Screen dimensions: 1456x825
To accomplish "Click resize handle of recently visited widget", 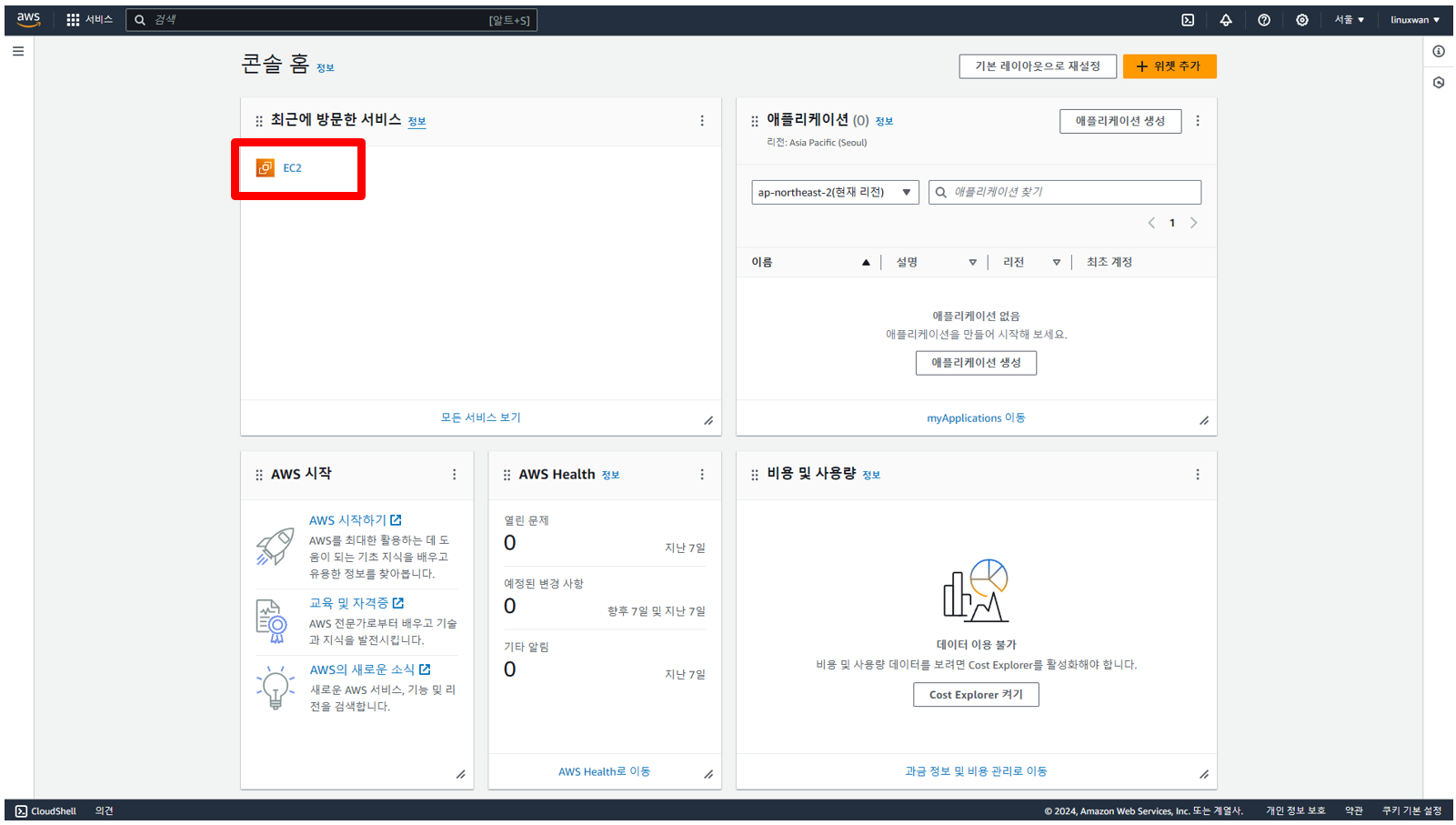I will 708,420.
